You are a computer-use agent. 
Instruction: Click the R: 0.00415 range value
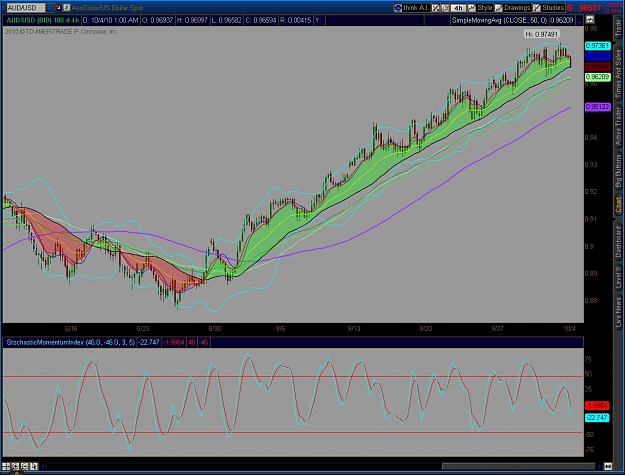click(x=295, y=20)
